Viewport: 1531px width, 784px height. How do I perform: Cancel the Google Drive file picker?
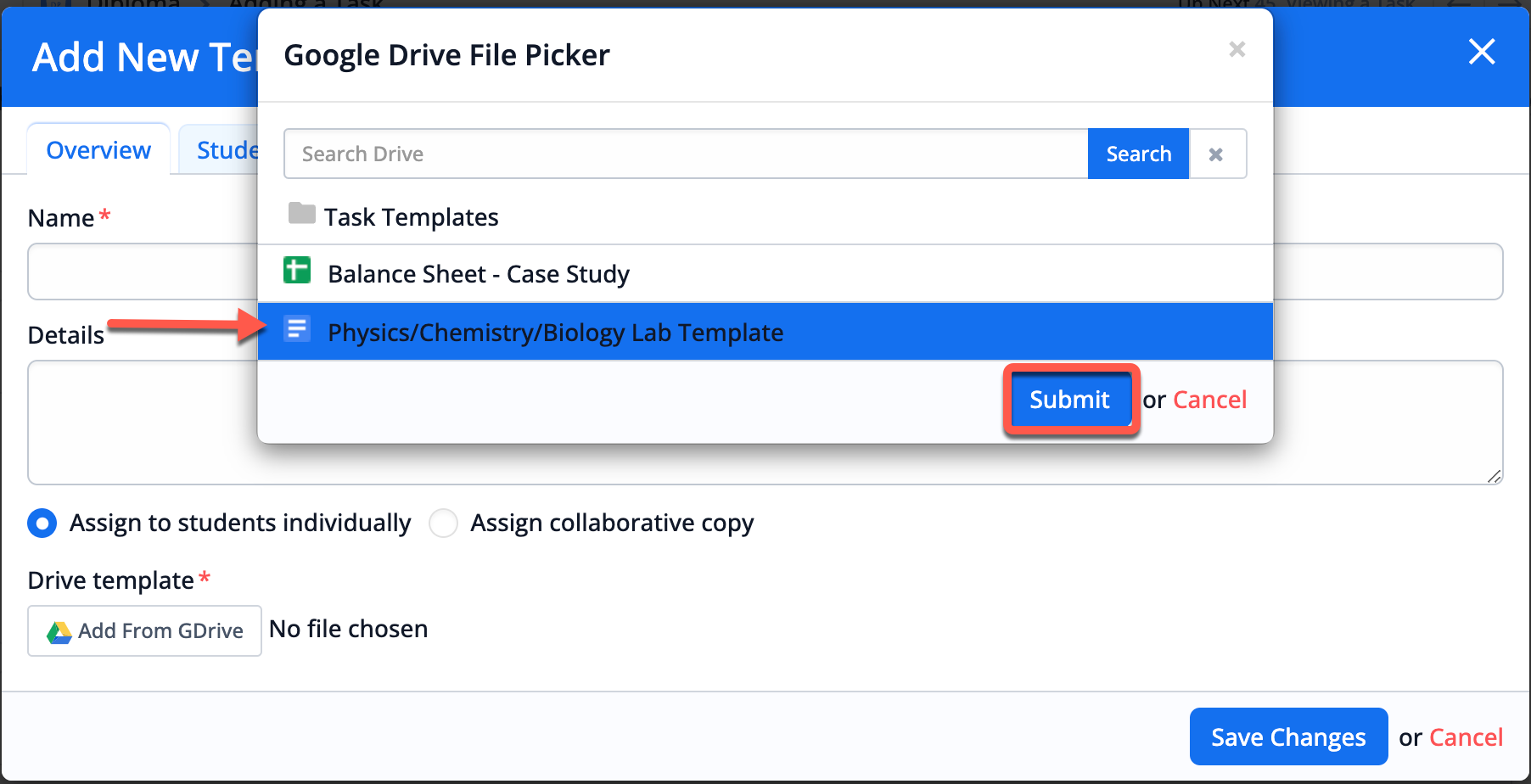point(1209,400)
